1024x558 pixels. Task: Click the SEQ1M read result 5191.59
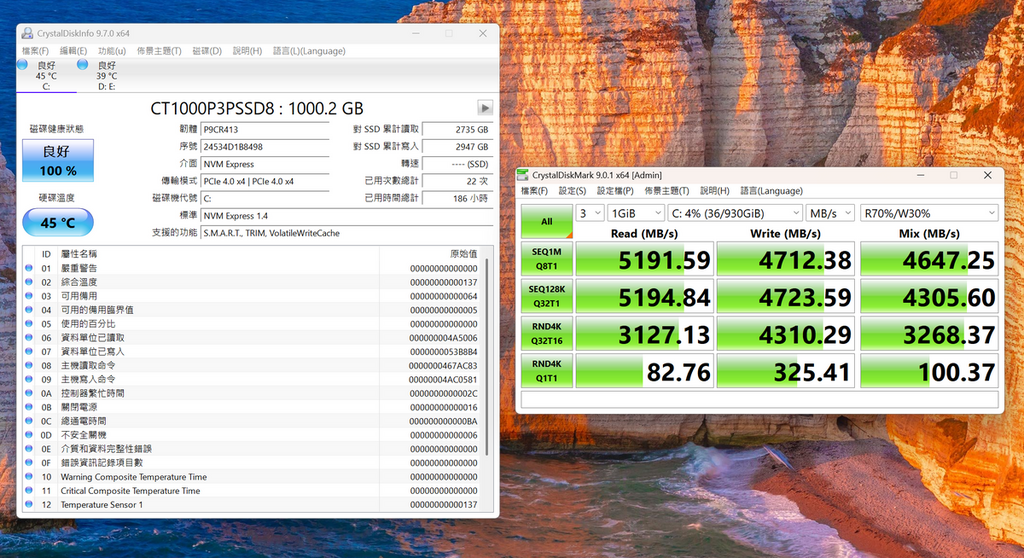(x=644, y=259)
